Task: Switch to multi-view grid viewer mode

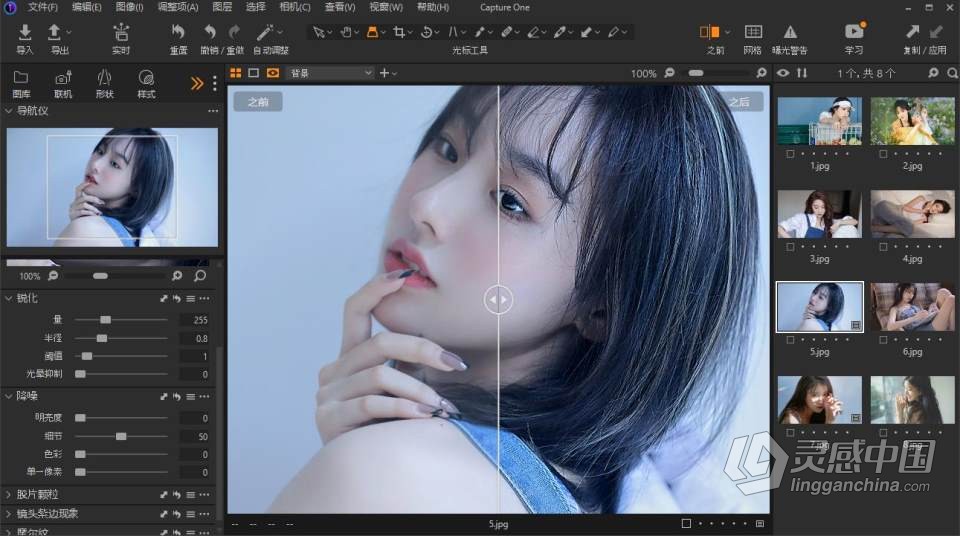Action: point(236,73)
